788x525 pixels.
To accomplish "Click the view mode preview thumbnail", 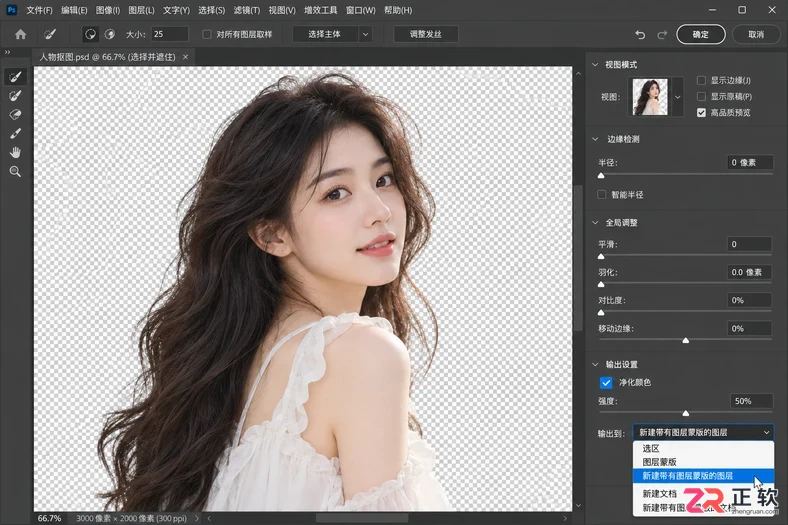I will point(650,97).
